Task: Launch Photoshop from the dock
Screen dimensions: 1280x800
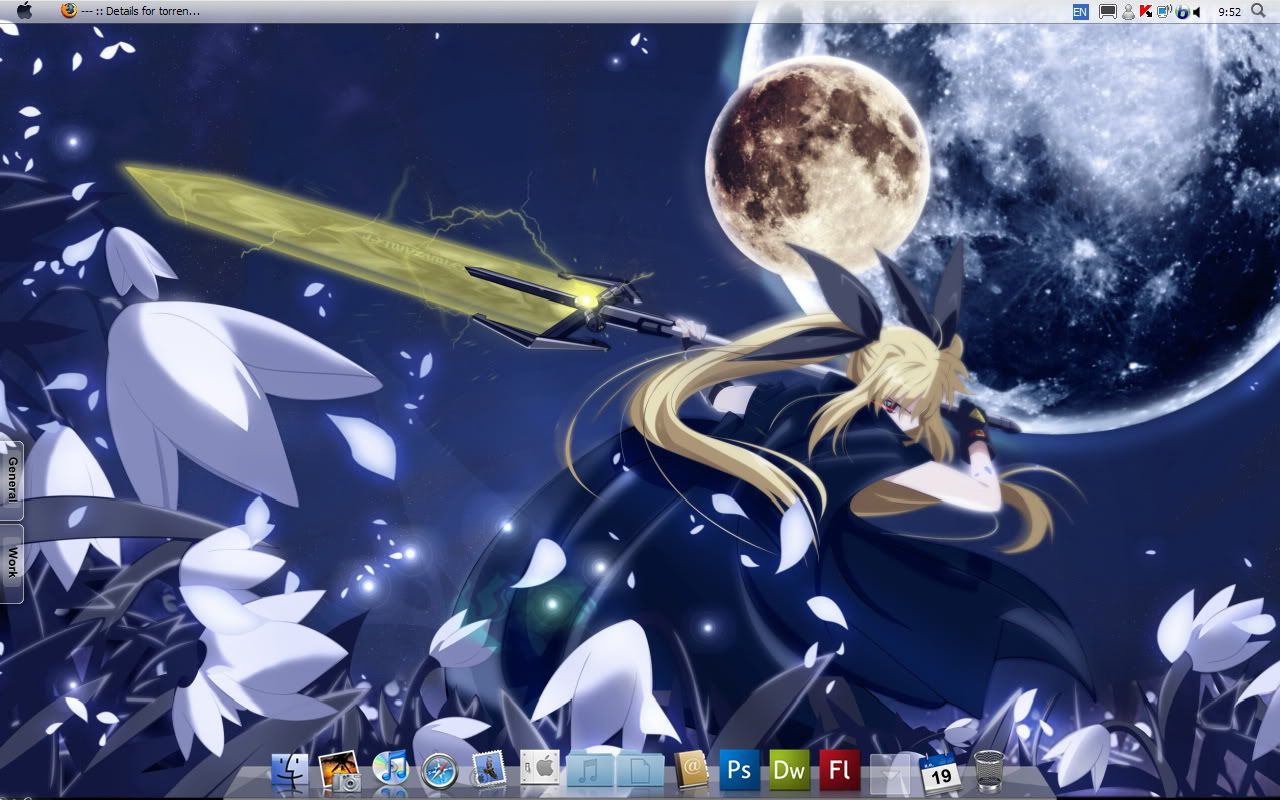Action: tap(740, 770)
